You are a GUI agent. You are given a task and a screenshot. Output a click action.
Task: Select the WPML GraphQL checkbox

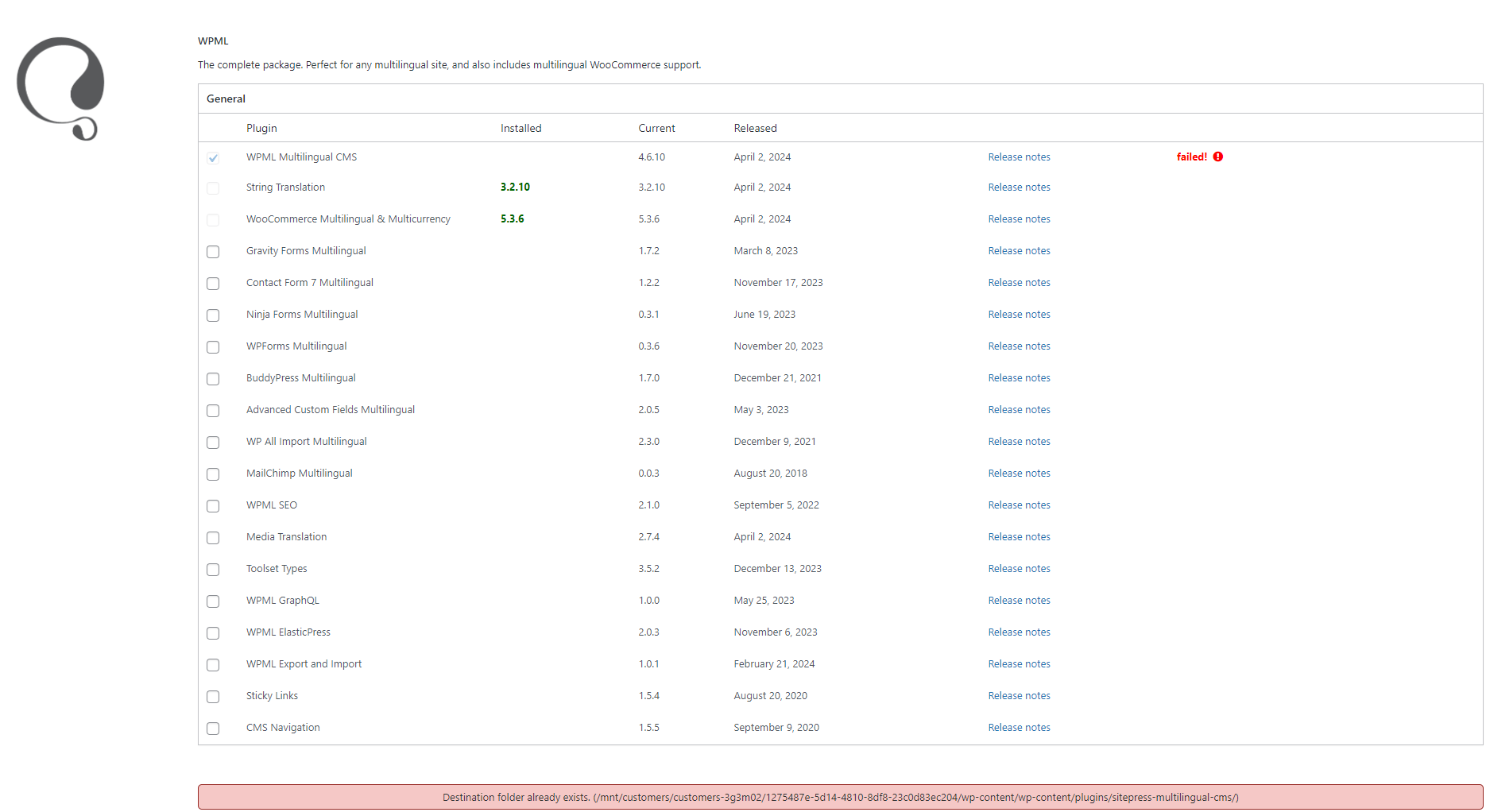pyautogui.click(x=213, y=601)
